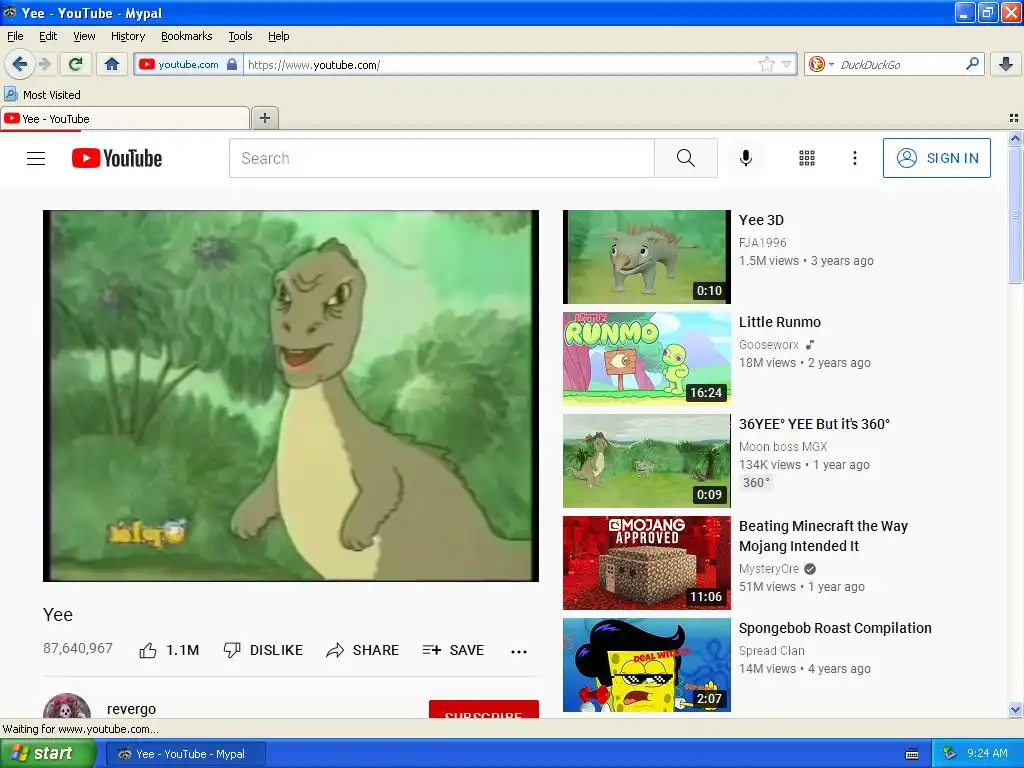Open the Gooseworx channel link
This screenshot has height=768, width=1024.
click(x=769, y=344)
